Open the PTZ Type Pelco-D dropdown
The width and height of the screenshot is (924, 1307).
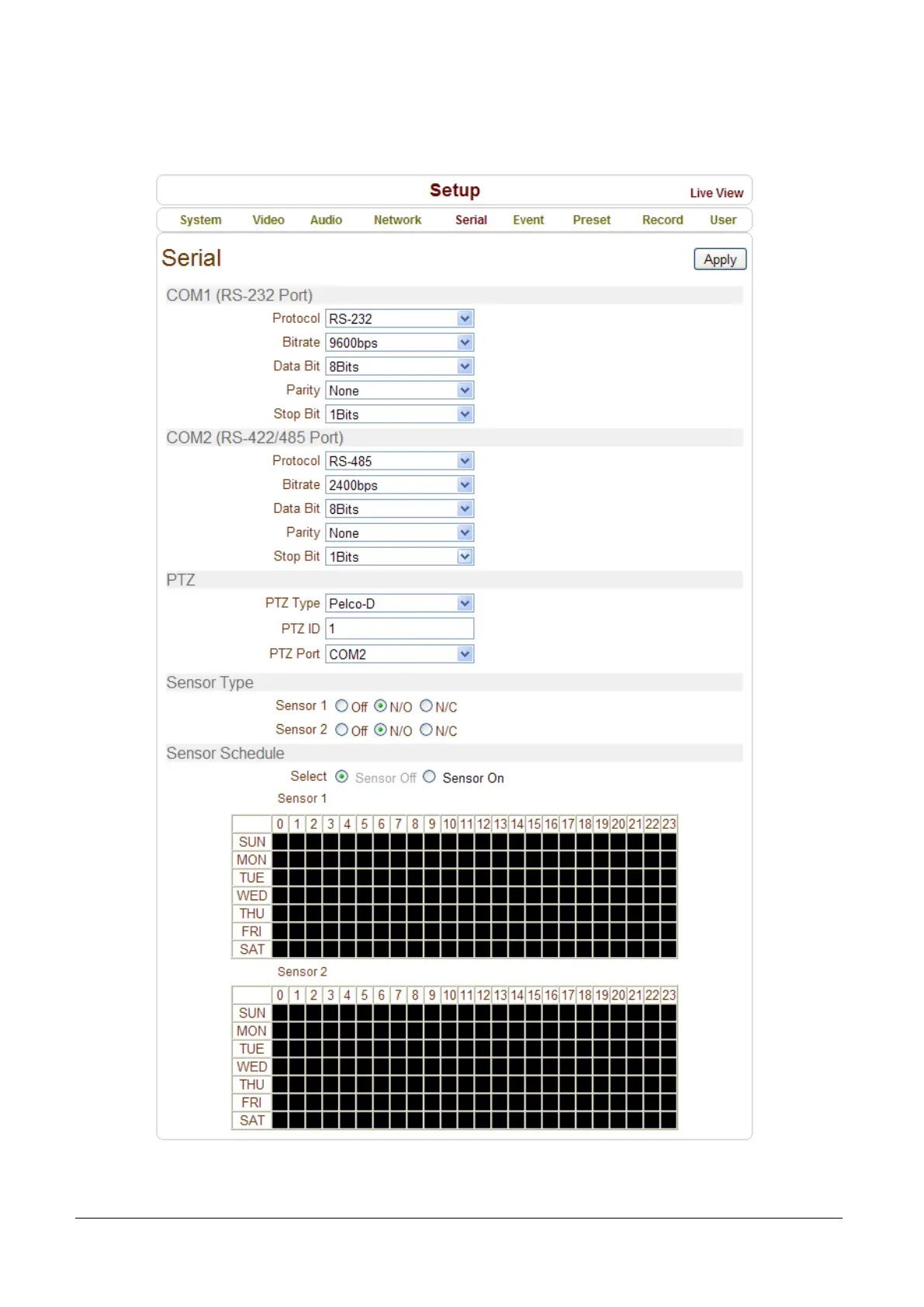[x=399, y=604]
